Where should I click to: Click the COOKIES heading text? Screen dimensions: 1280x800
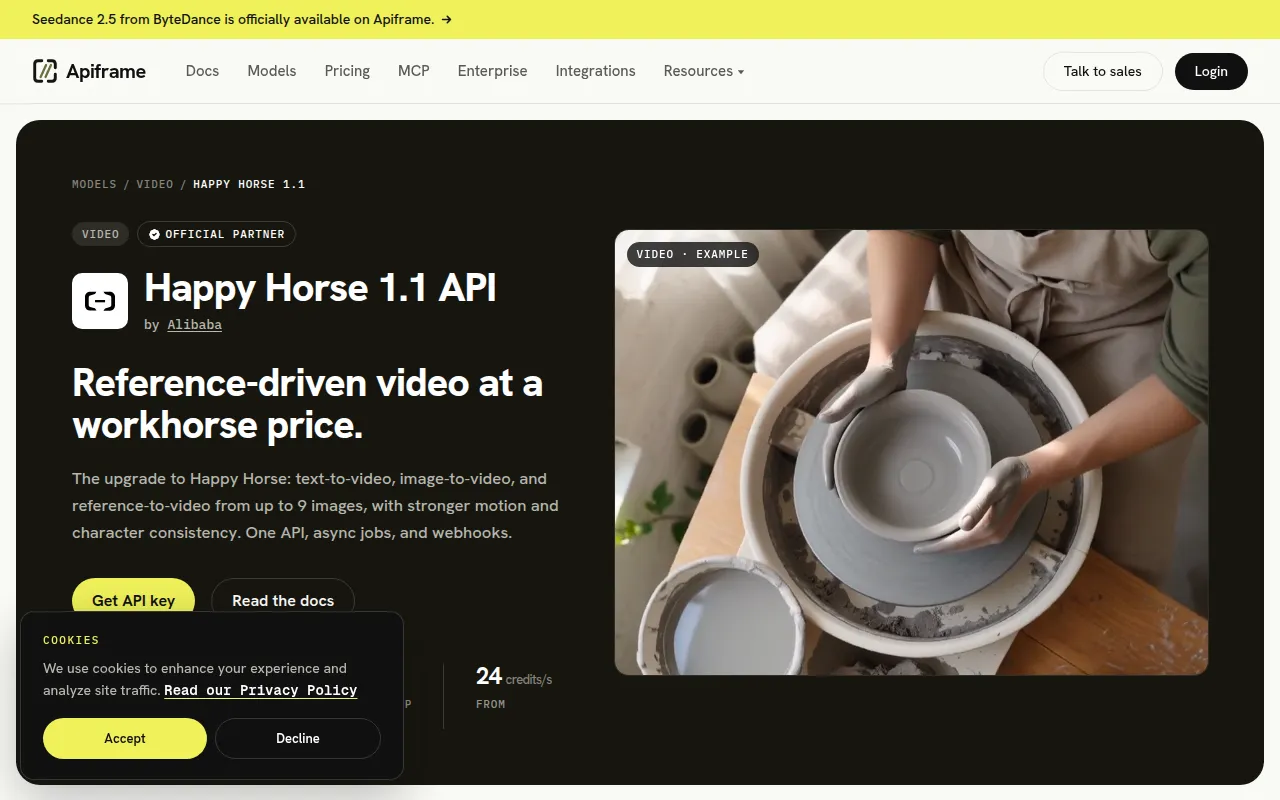click(71, 640)
